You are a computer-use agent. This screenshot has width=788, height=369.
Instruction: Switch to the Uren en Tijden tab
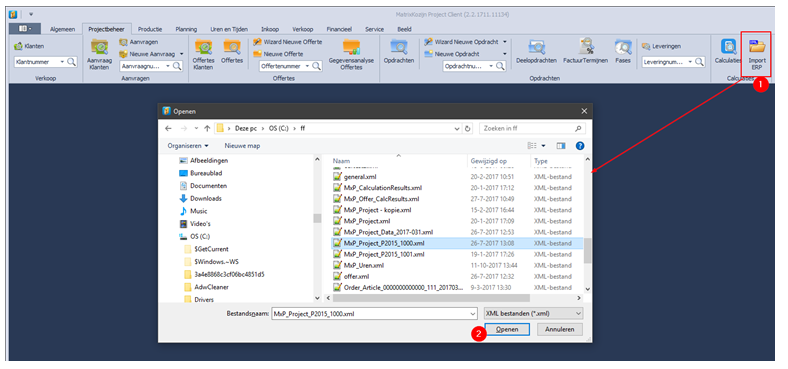(229, 29)
